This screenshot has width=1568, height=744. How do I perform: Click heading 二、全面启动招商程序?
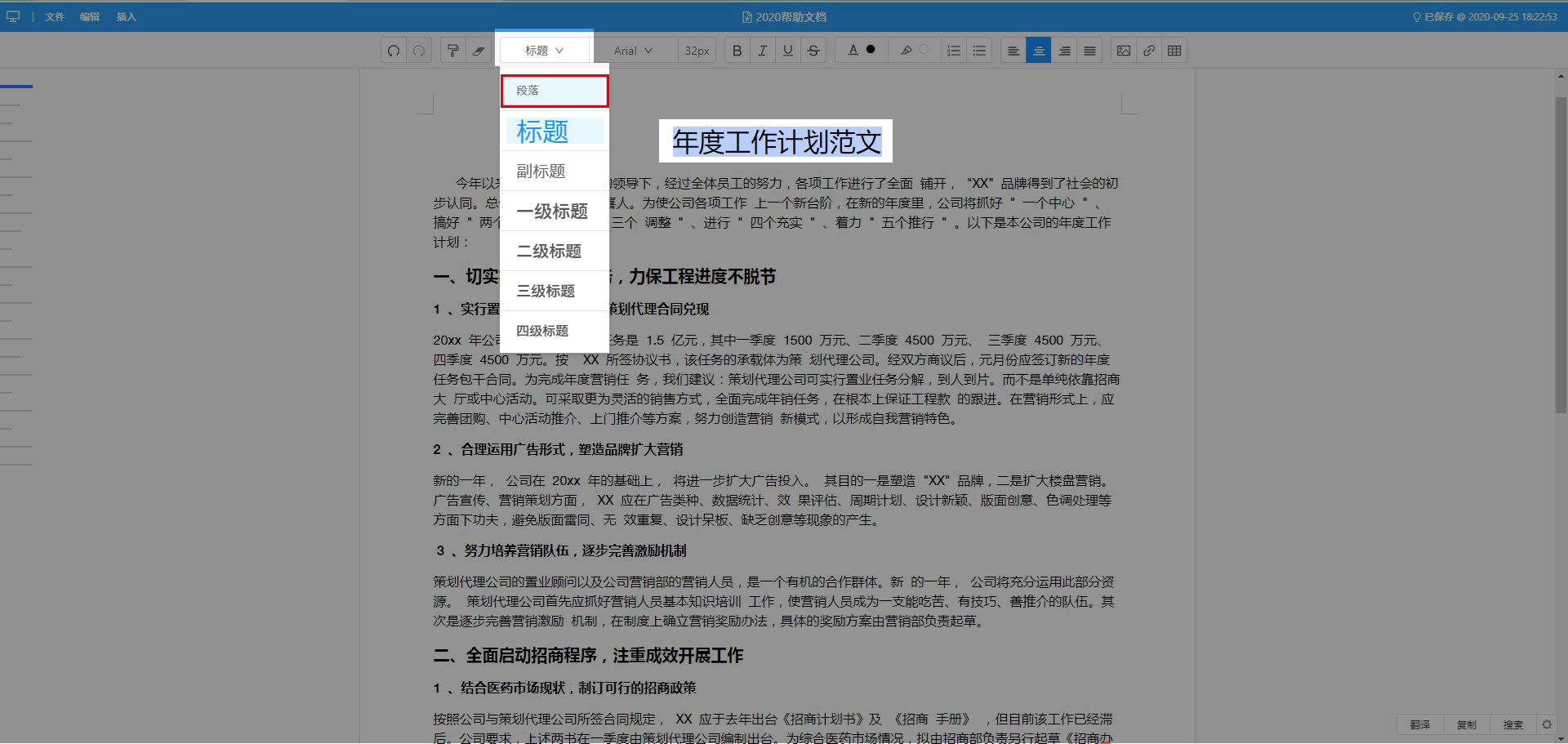point(588,656)
